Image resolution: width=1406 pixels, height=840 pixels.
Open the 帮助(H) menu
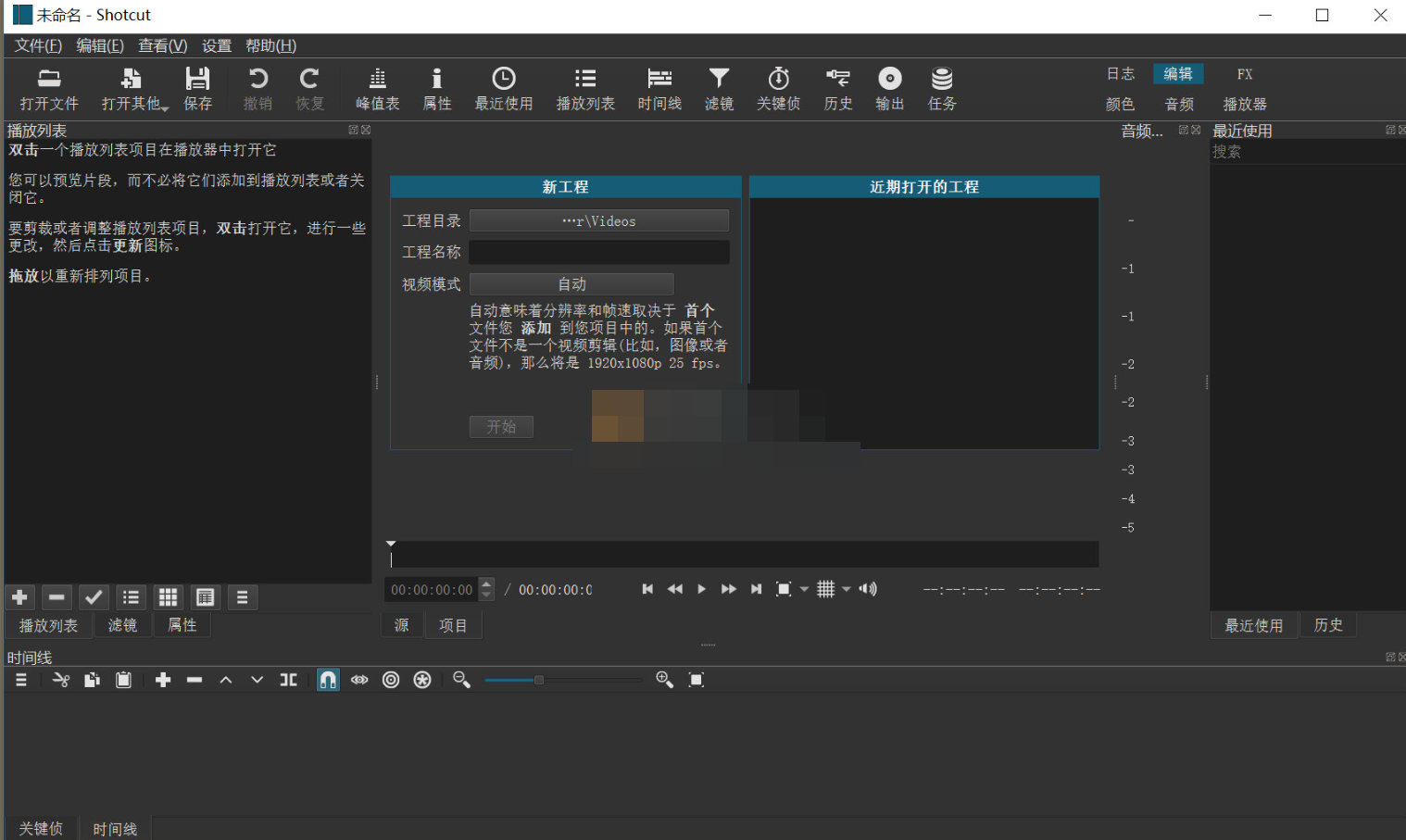pos(270,44)
